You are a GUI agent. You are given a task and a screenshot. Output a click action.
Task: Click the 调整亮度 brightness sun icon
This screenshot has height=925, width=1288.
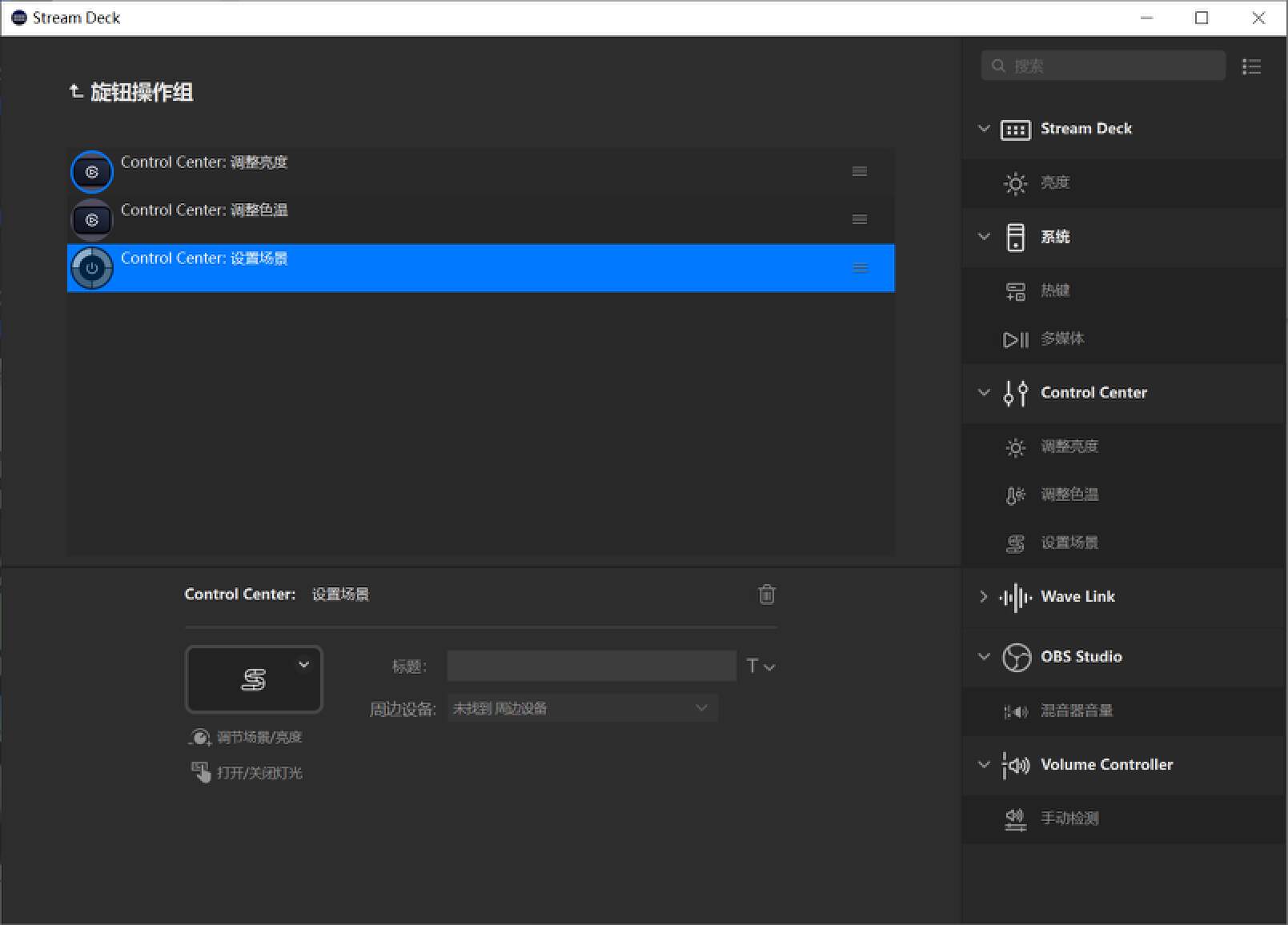[1015, 446]
